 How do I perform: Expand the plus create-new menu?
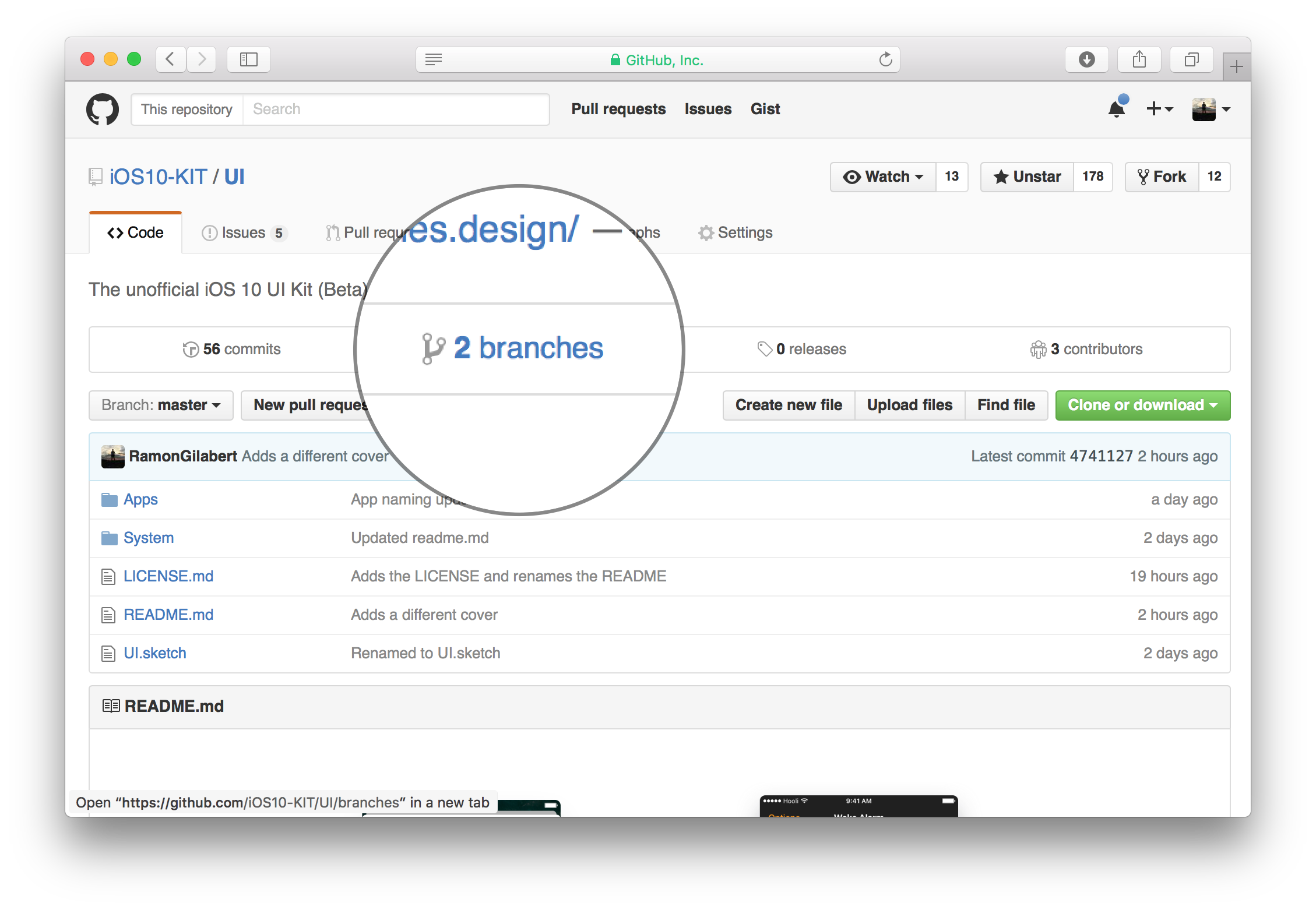(1159, 109)
